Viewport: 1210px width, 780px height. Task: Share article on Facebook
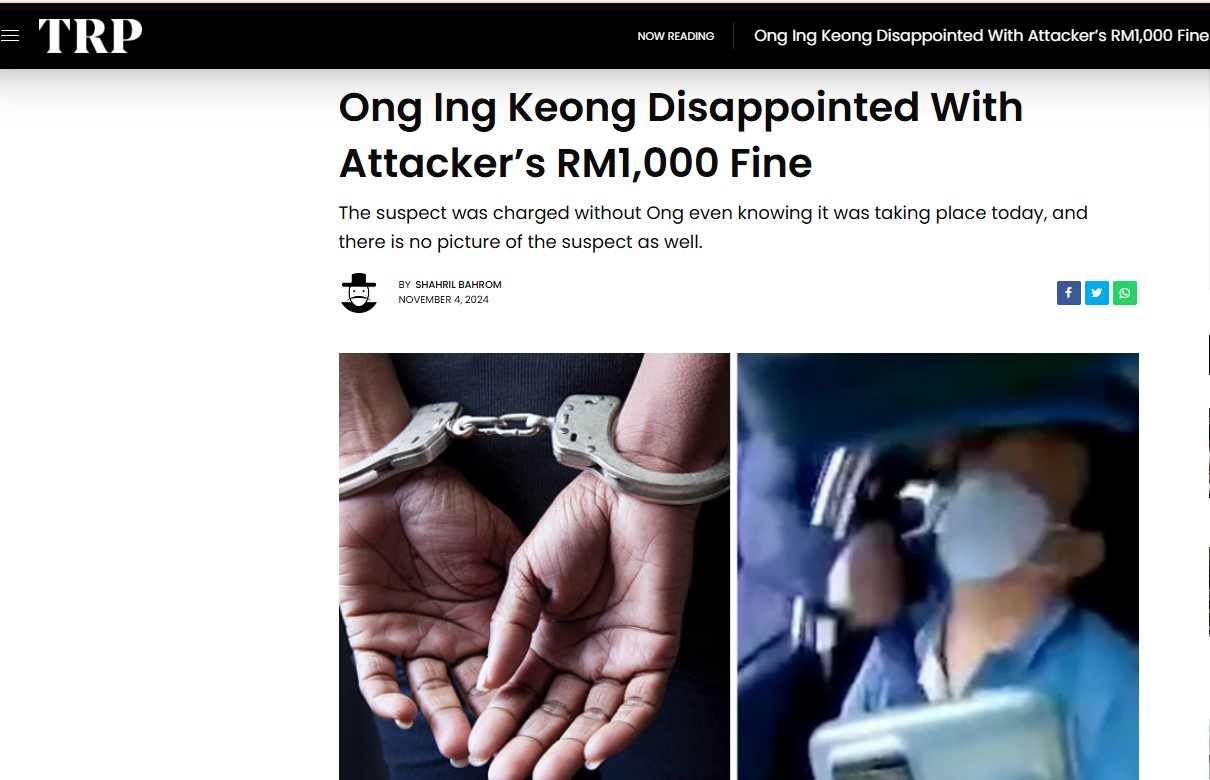click(x=1068, y=293)
